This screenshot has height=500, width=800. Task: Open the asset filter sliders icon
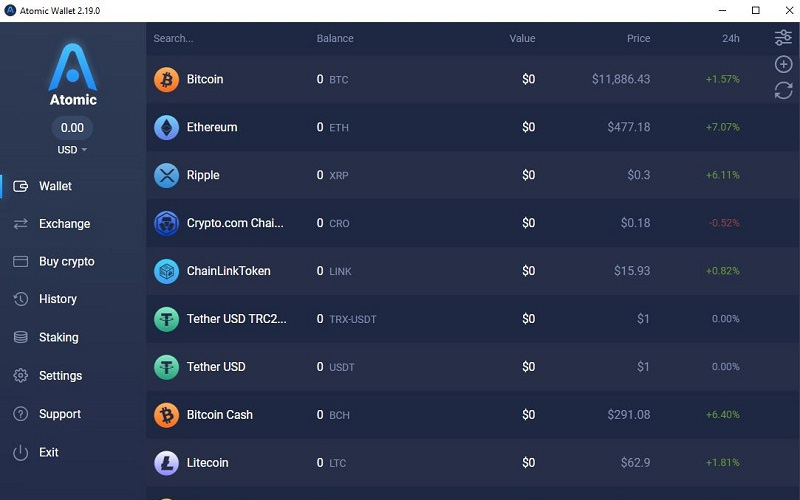[783, 37]
